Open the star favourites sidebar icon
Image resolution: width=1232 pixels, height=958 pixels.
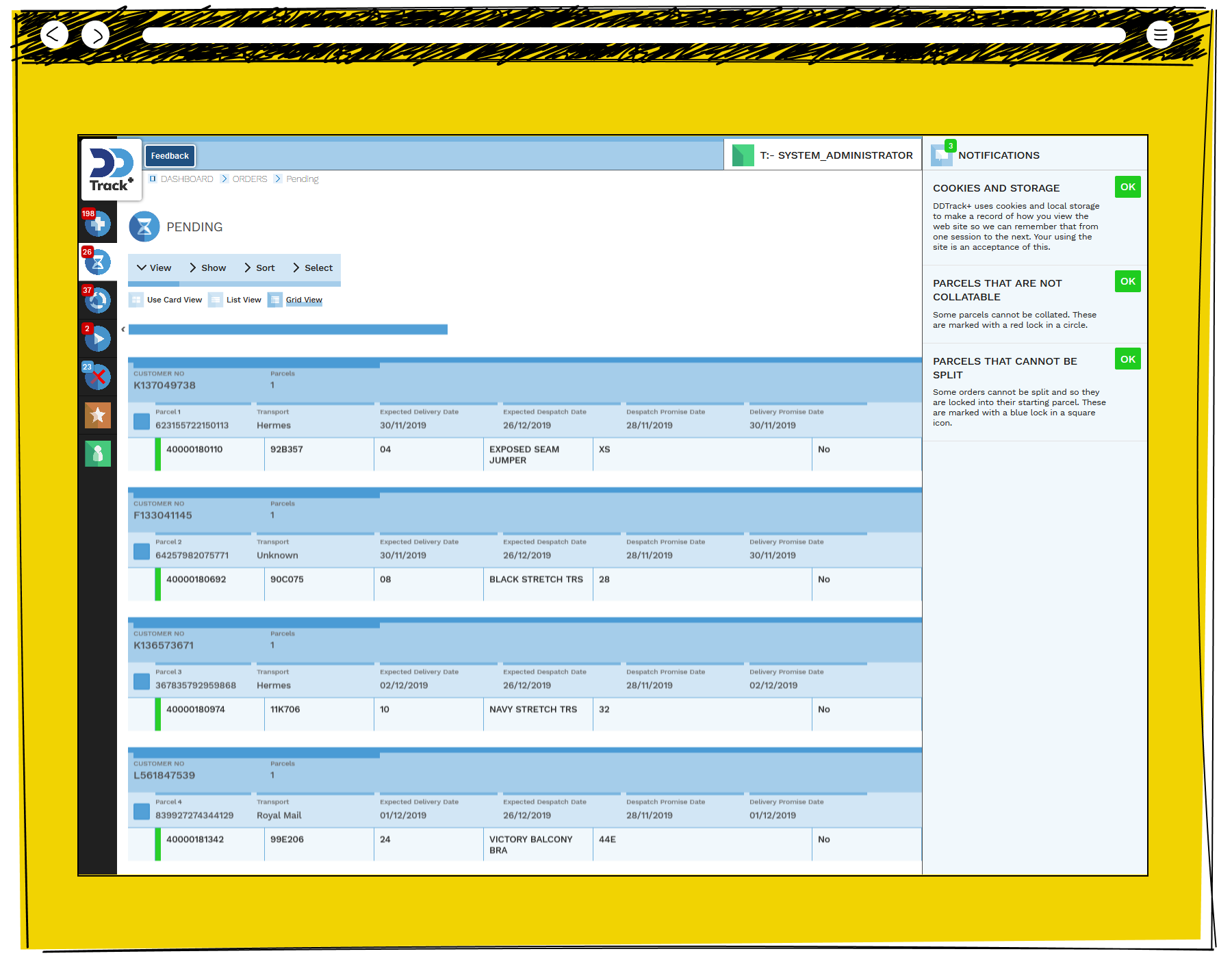tap(98, 415)
